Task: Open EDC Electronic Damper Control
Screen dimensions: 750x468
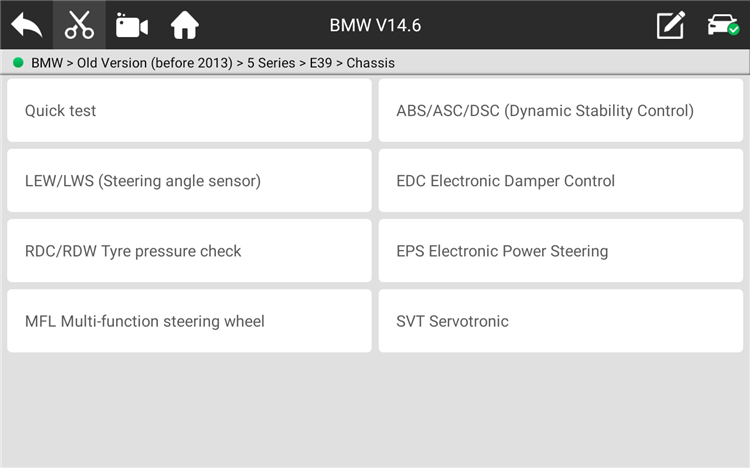Action: pyautogui.click(x=561, y=181)
